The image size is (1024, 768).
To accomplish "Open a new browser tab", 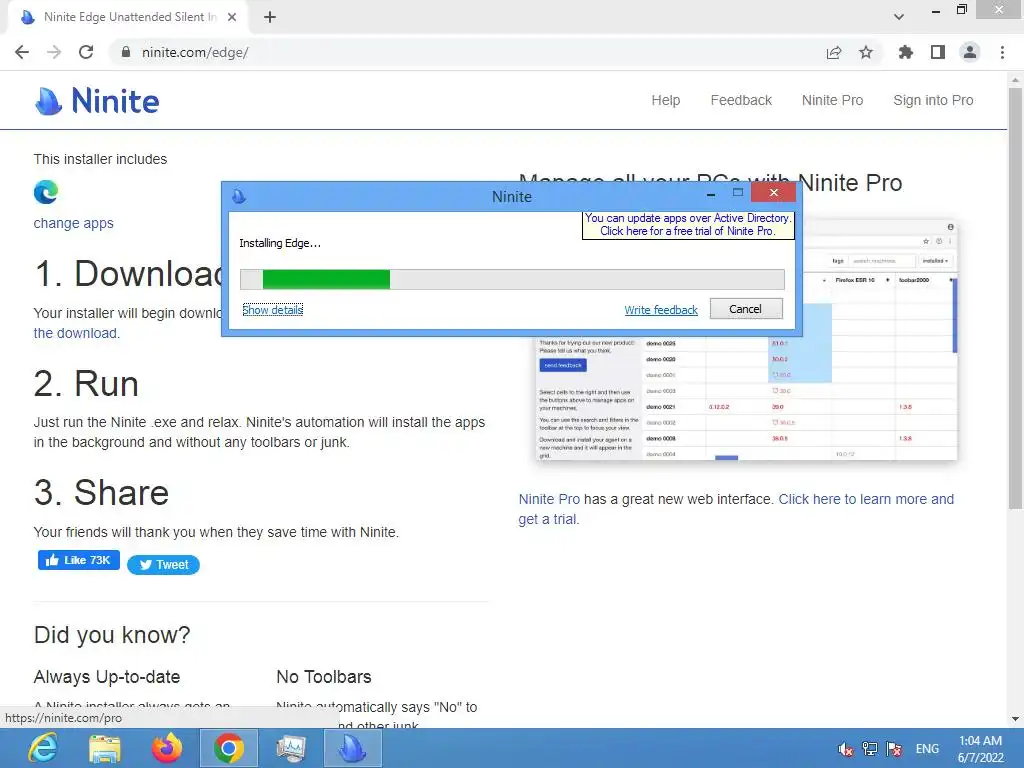I will [x=270, y=17].
